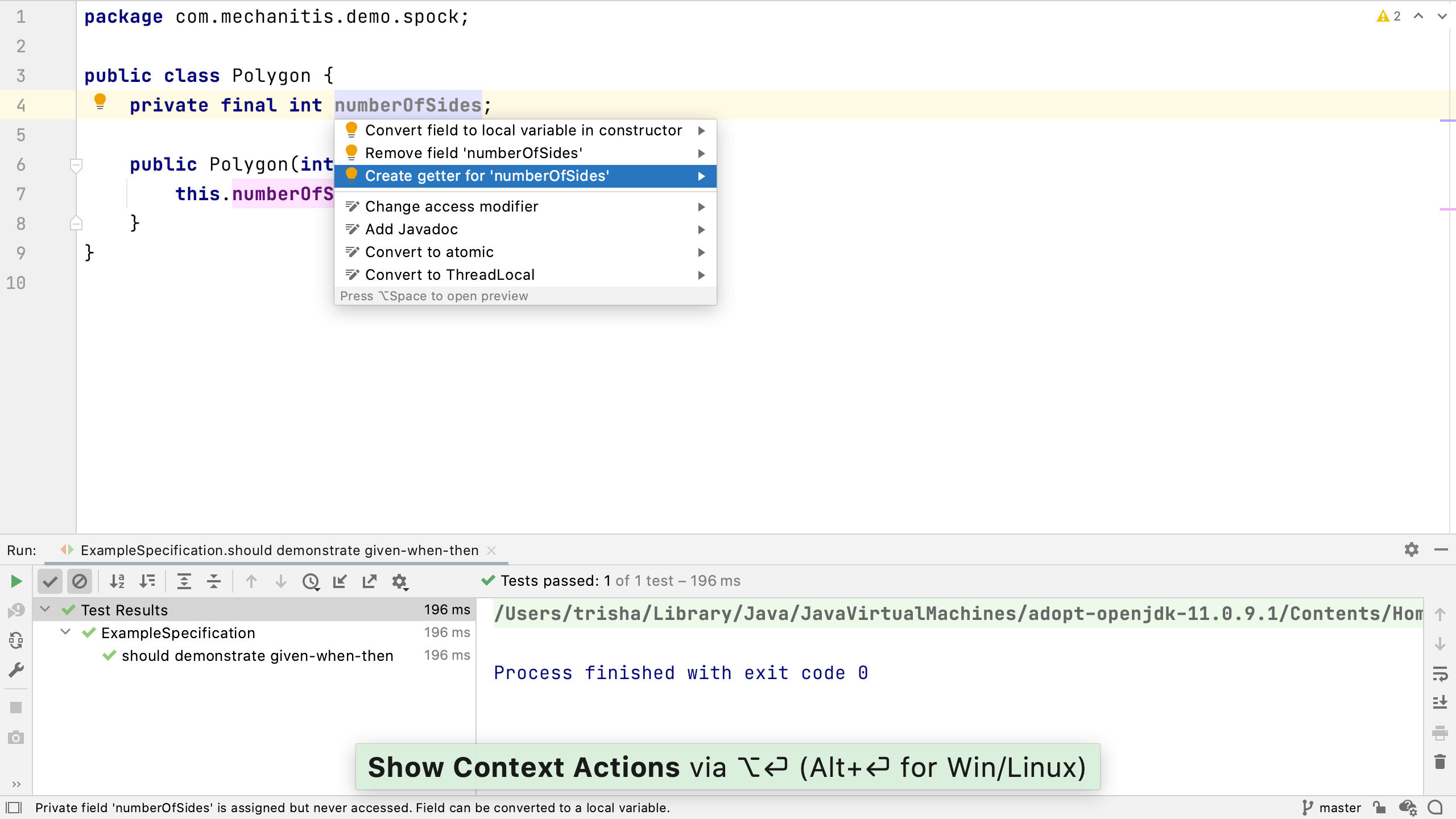Toggle Show Passed tests checkmark button
Image resolution: width=1456 pixels, height=819 pixels.
(50, 581)
